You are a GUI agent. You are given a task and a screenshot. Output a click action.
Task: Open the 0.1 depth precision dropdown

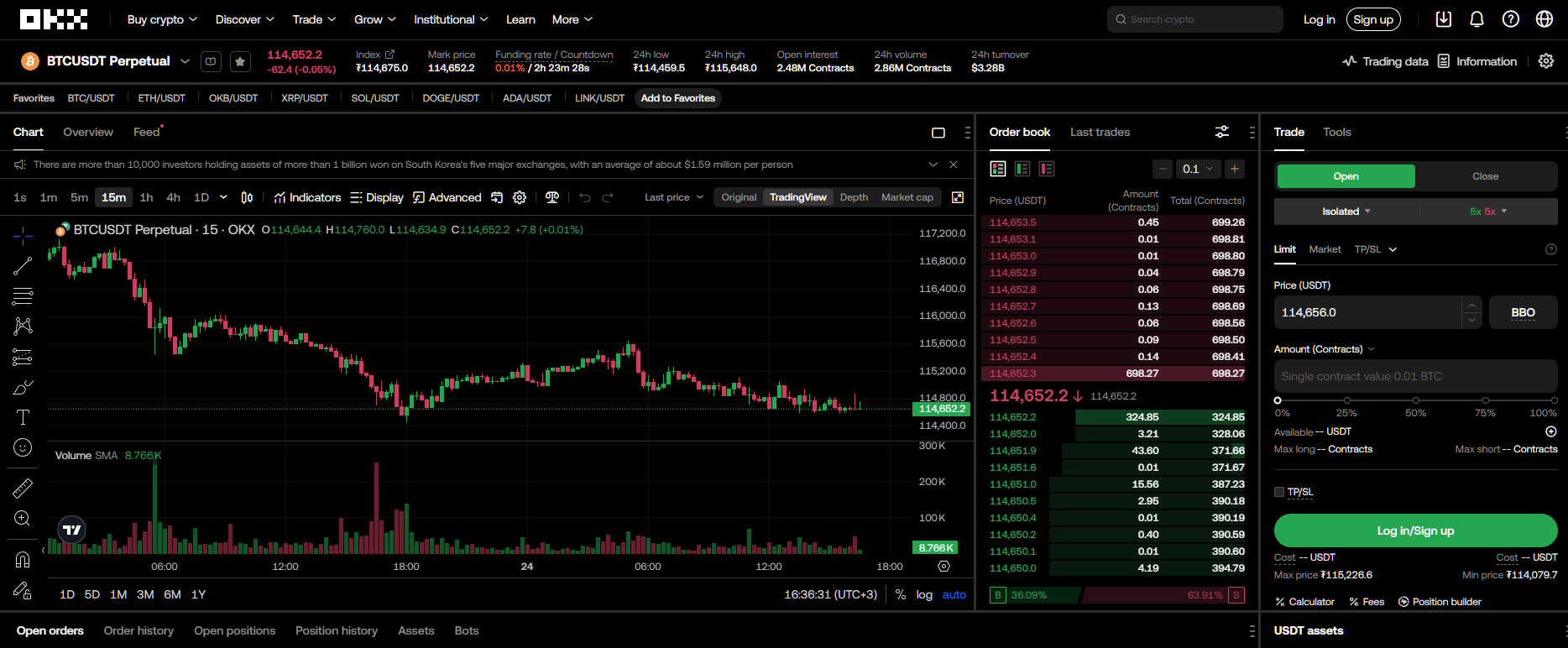point(1198,169)
